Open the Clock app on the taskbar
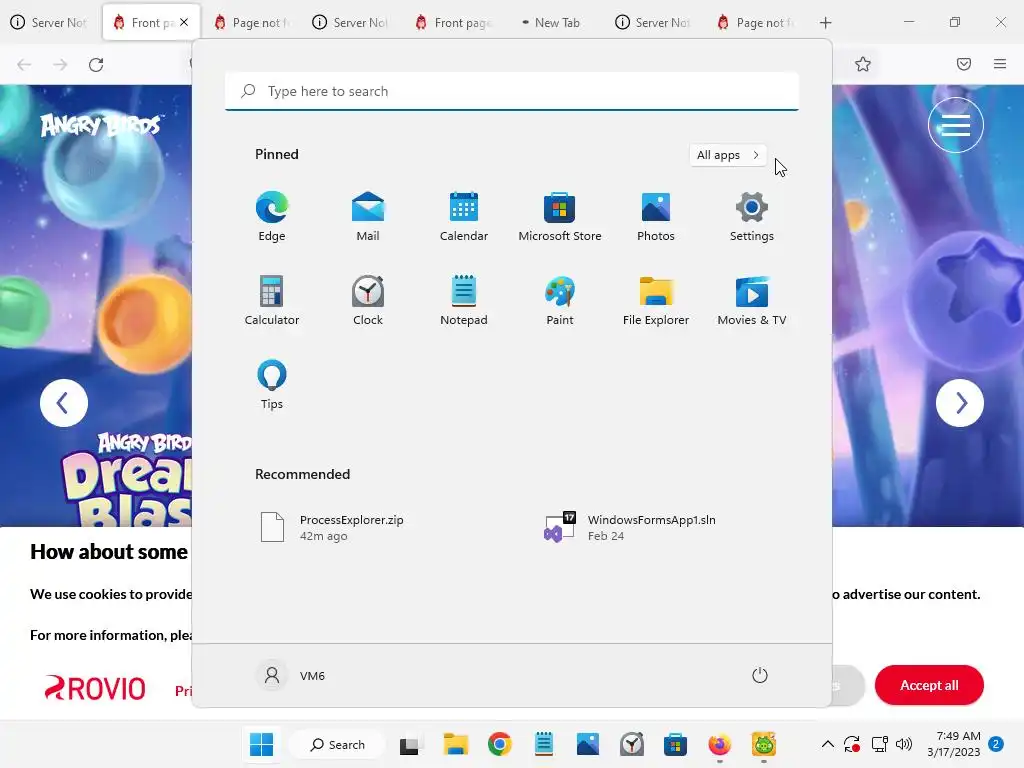Screen dimensions: 1024x768 [632, 744]
